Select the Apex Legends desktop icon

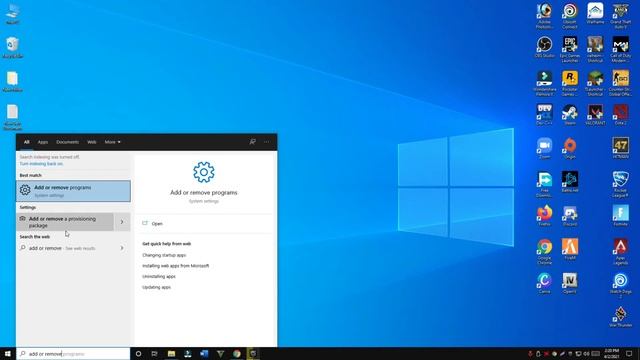620,252
